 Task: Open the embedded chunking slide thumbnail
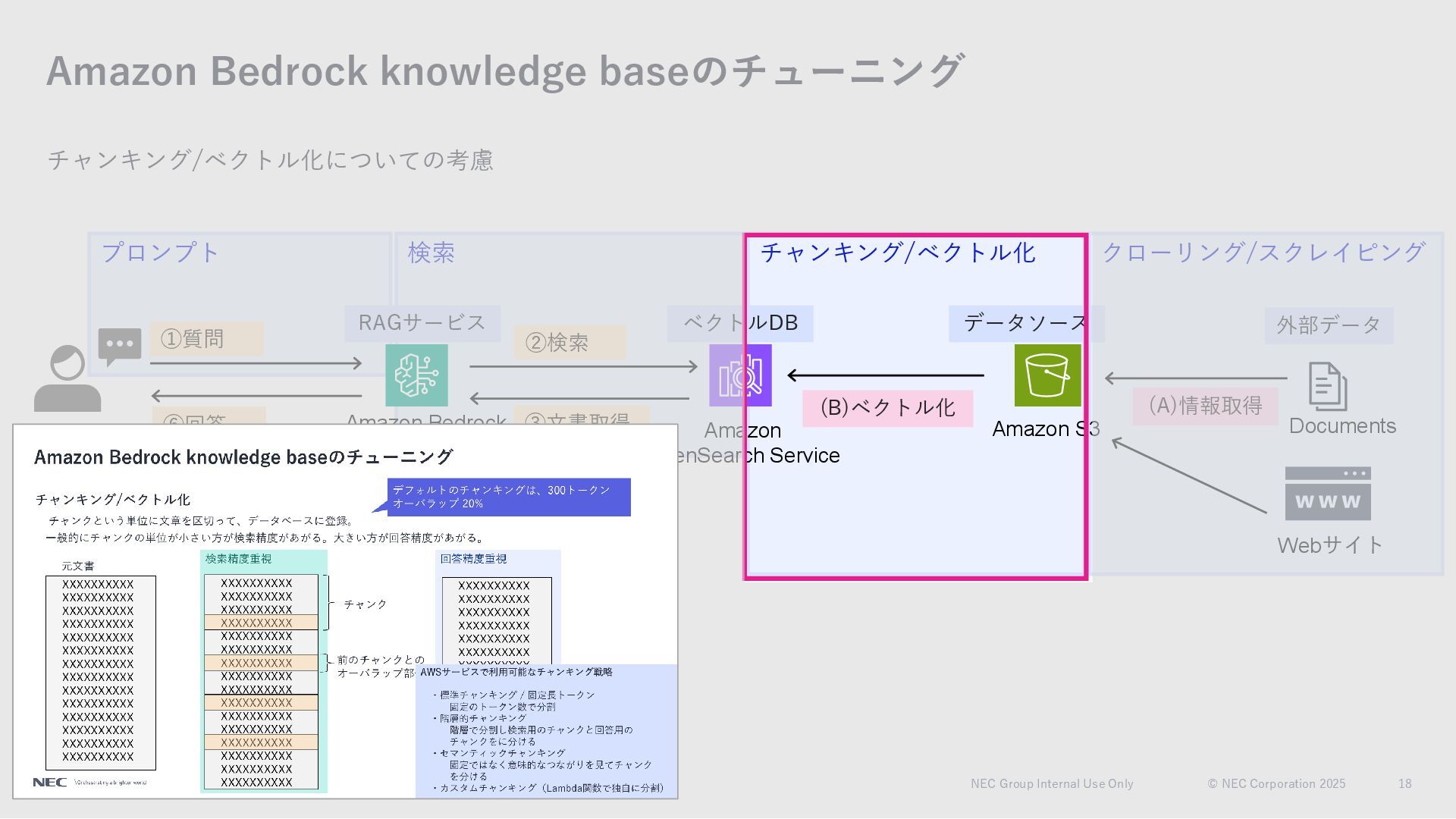click(345, 610)
